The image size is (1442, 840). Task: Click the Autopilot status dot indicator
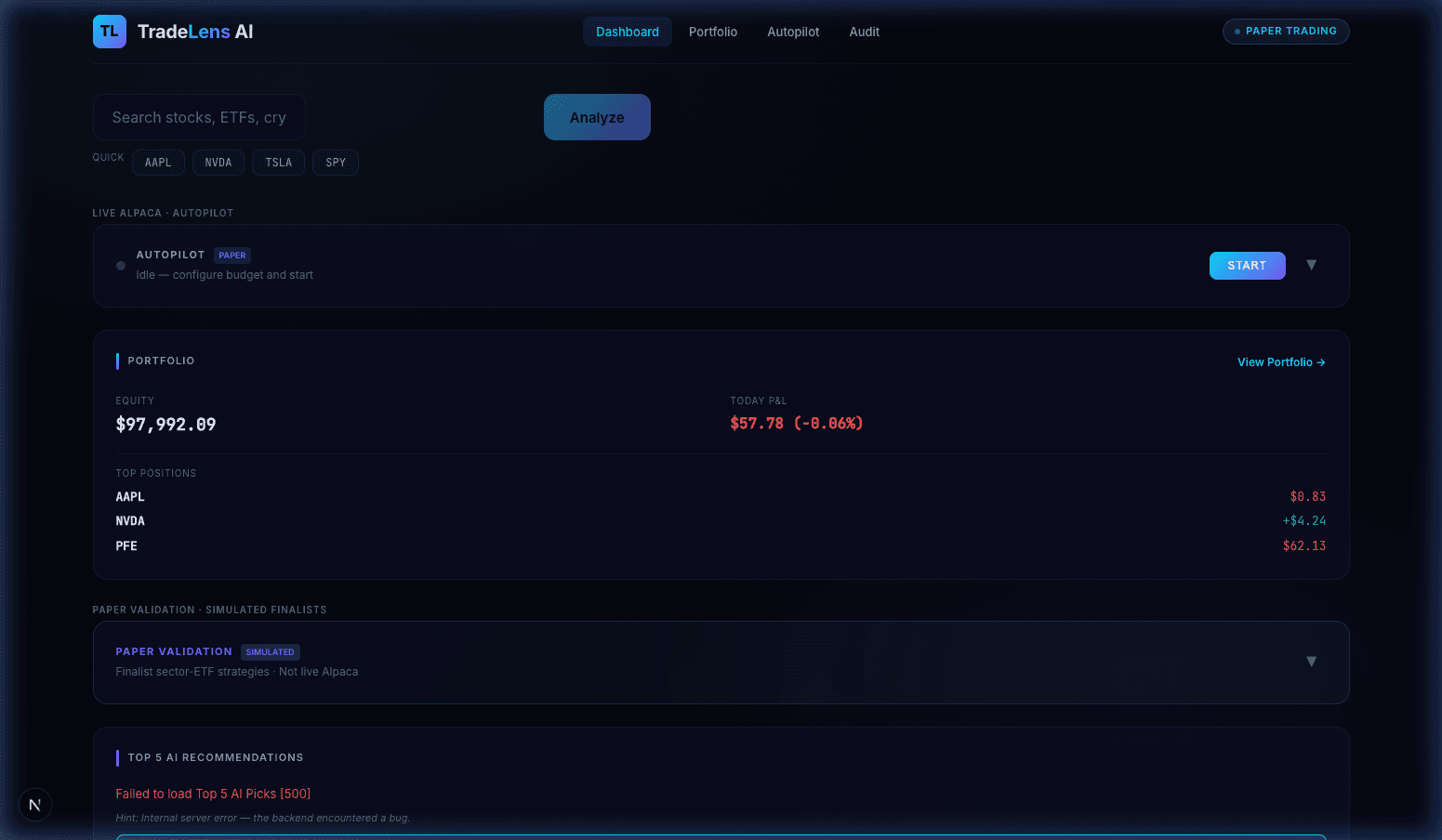tap(121, 265)
